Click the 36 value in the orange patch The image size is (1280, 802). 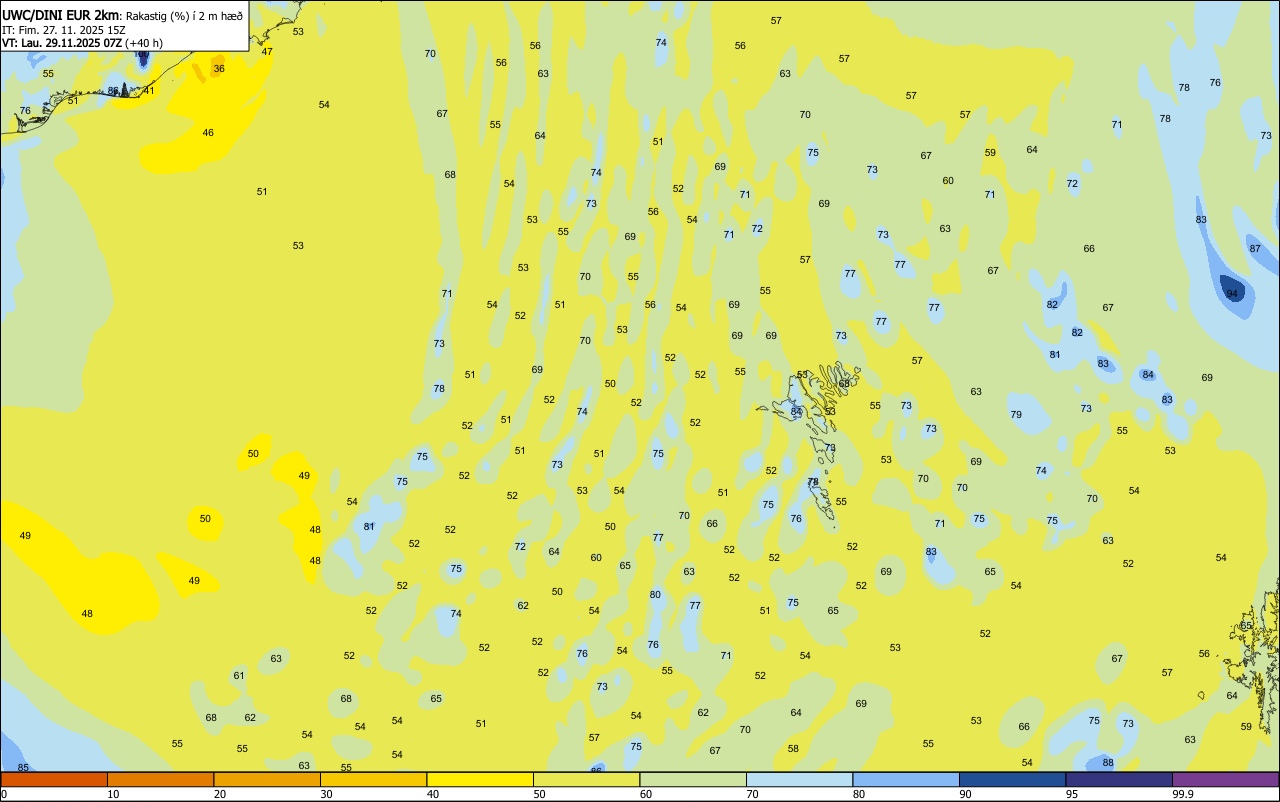pyautogui.click(x=219, y=68)
